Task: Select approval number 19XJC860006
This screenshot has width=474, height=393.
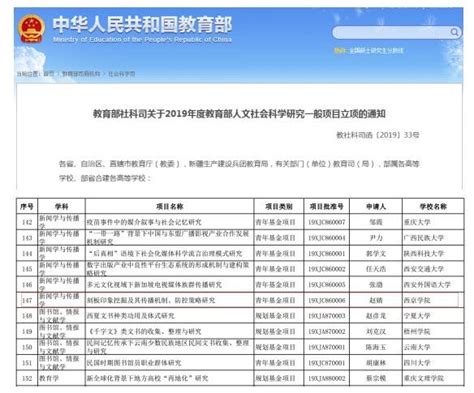Action: (326, 300)
